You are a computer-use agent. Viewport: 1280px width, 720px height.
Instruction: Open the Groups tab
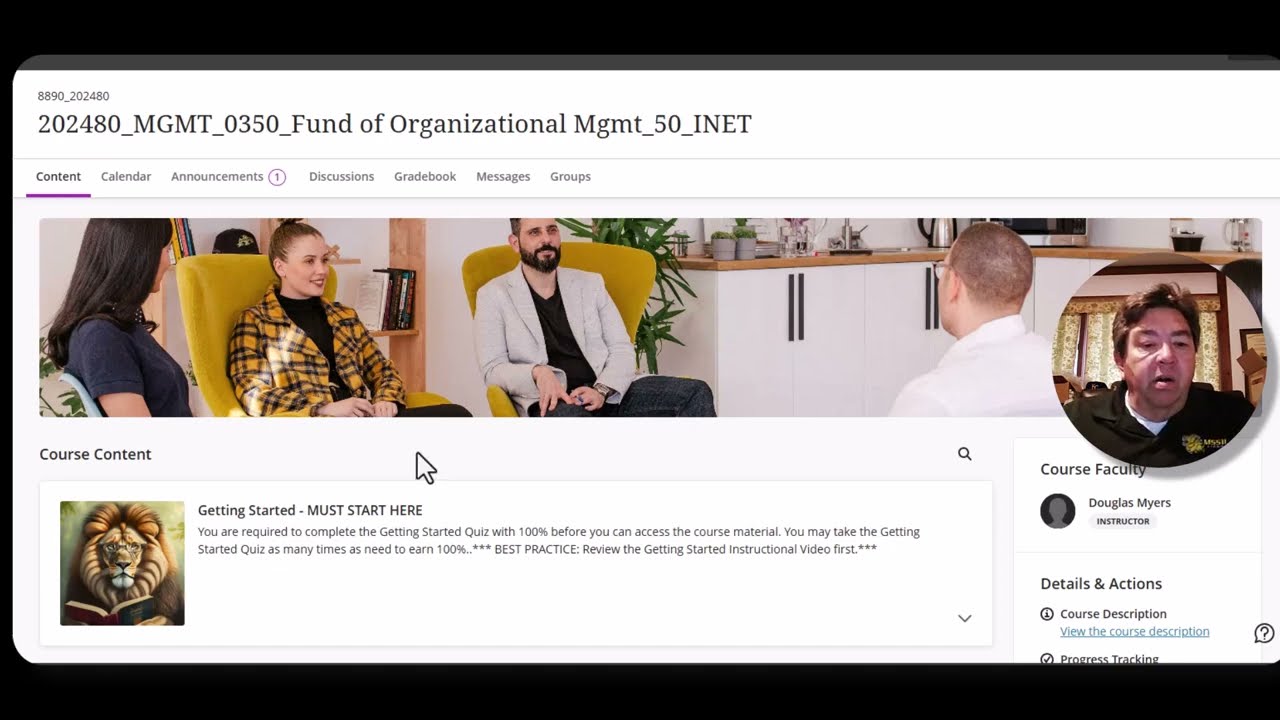click(x=570, y=176)
